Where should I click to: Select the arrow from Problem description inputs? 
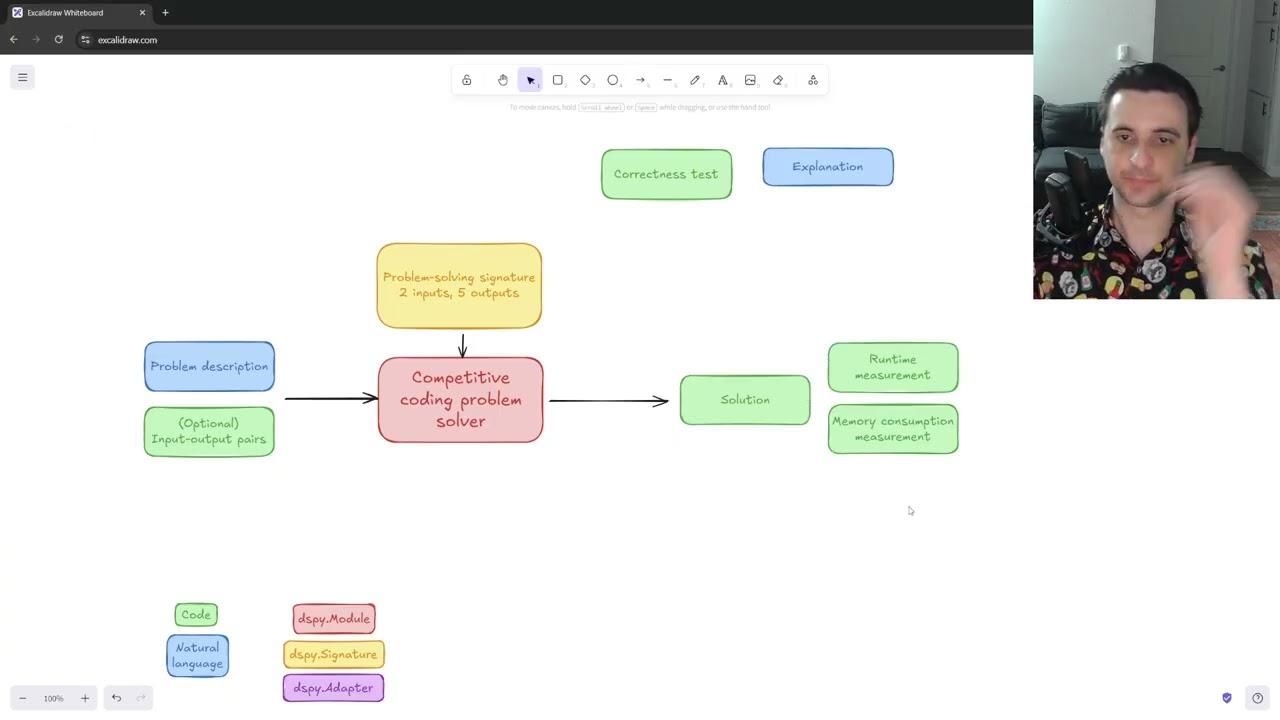pyautogui.click(x=331, y=398)
